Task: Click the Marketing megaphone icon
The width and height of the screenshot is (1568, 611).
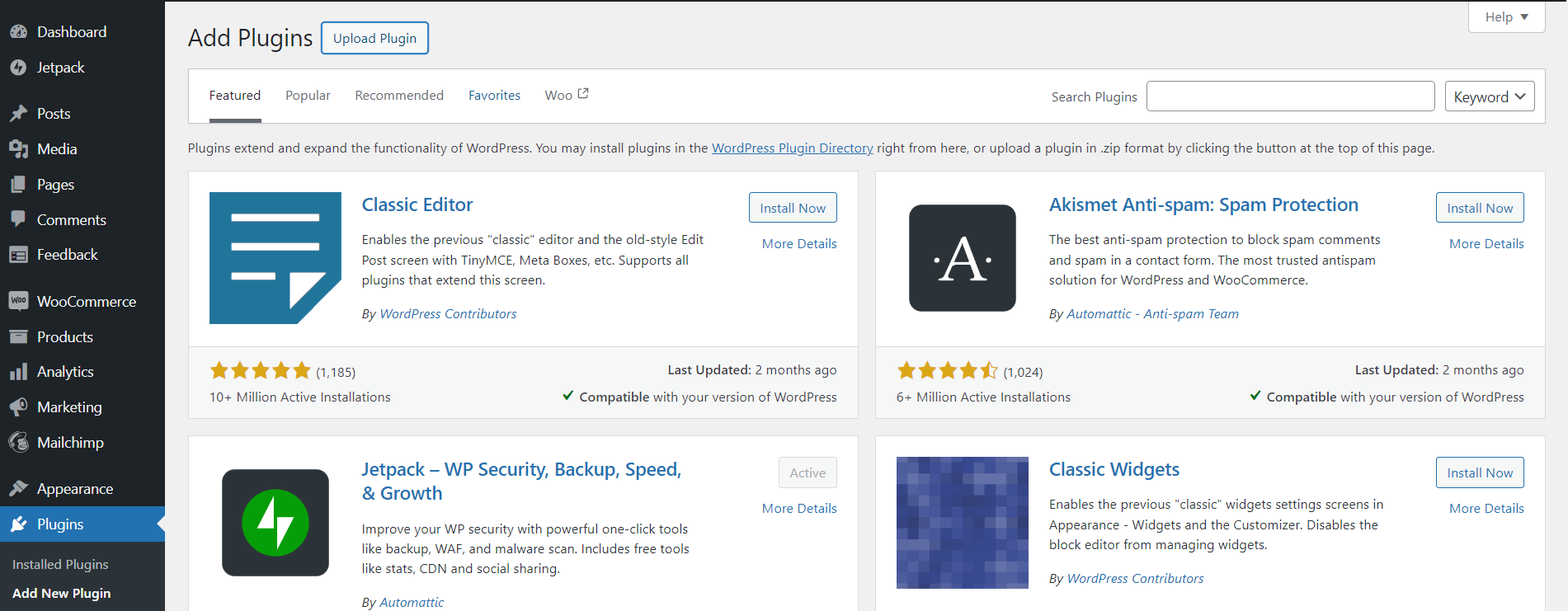Action: tap(18, 407)
